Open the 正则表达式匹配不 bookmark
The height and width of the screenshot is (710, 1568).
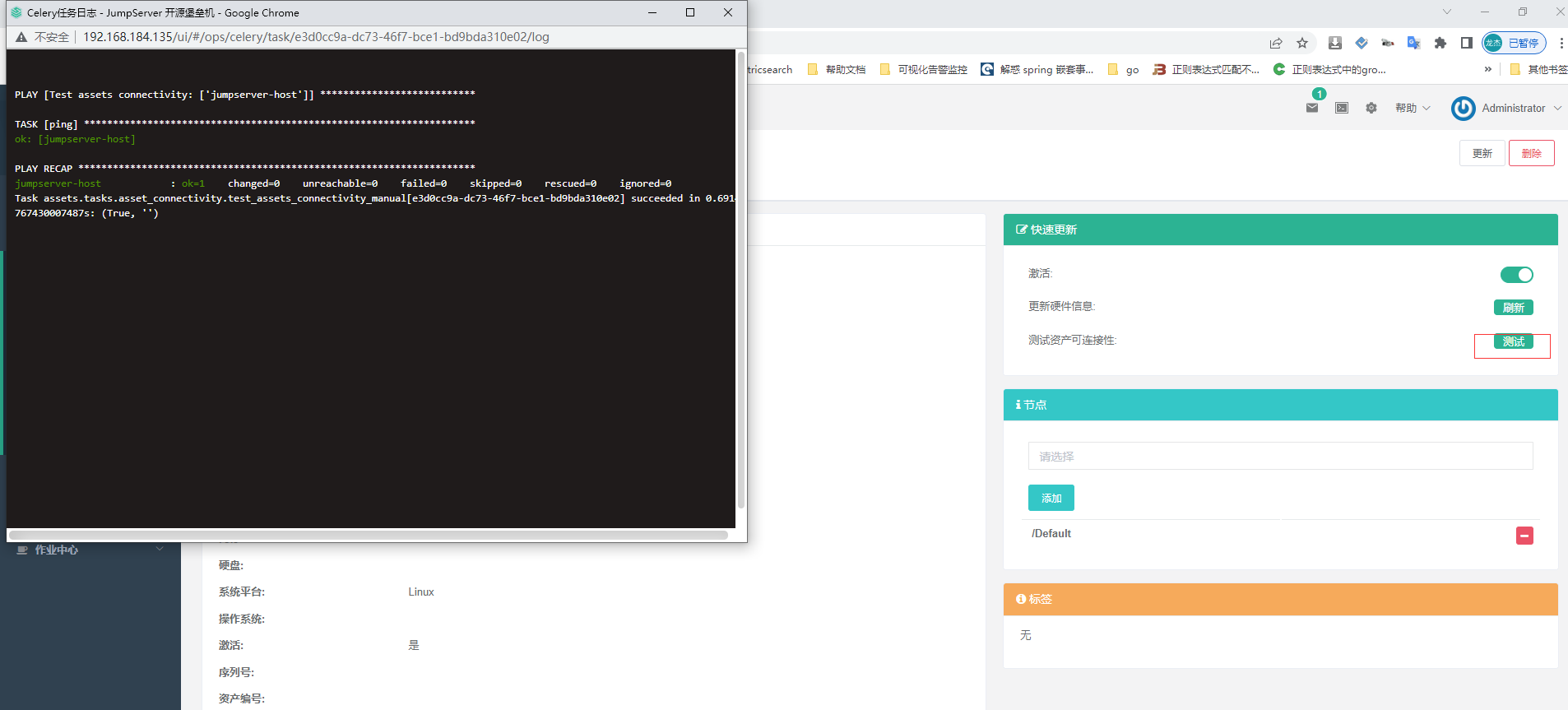(x=1206, y=69)
